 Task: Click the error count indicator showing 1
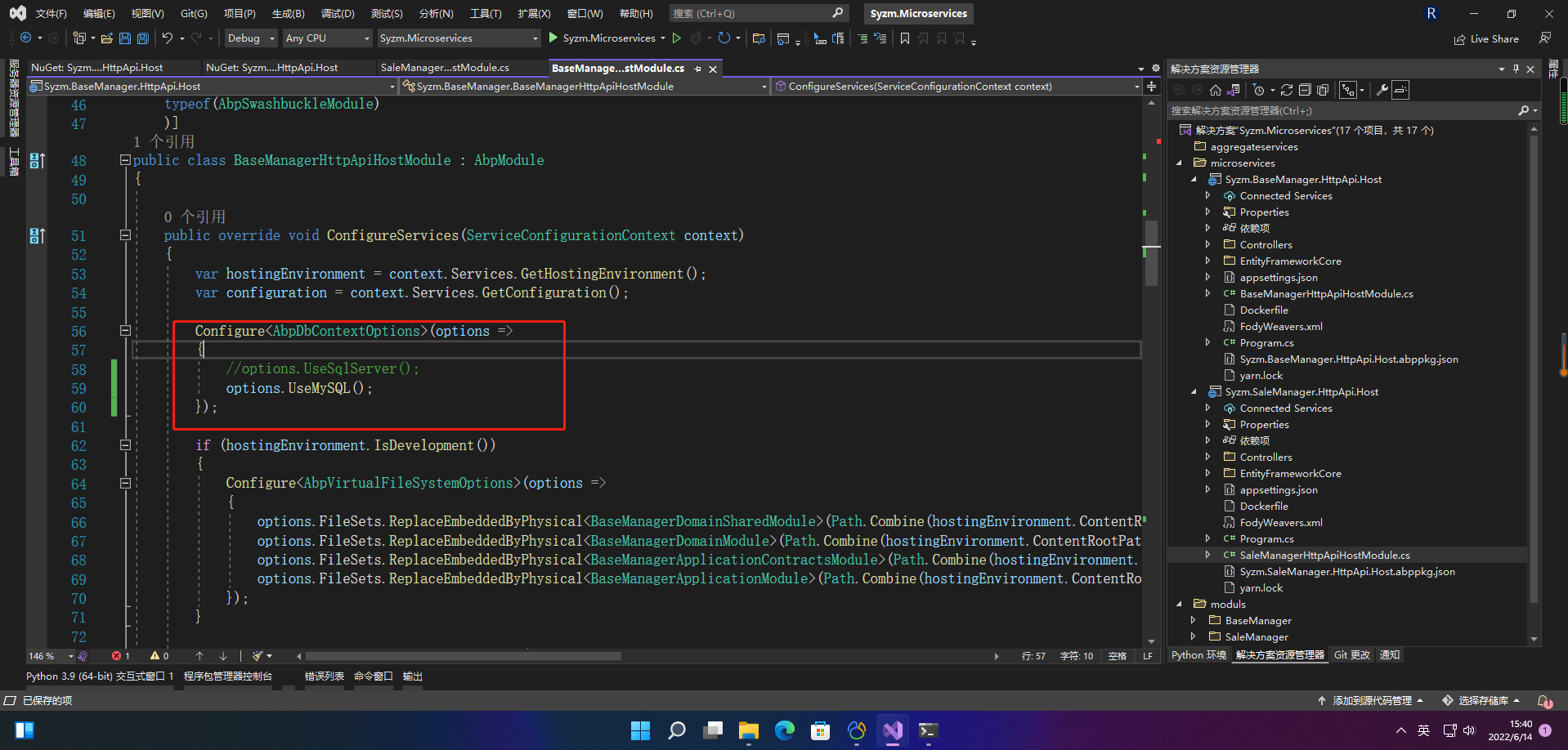coord(121,656)
